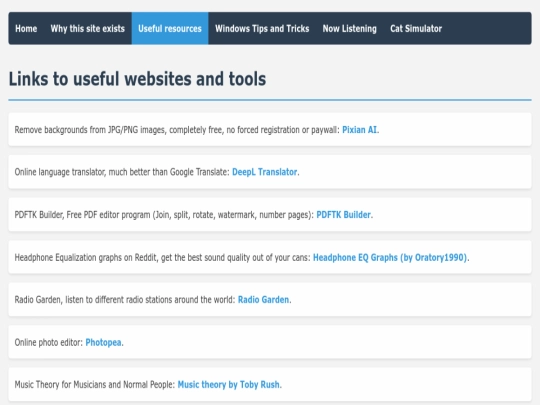The width and height of the screenshot is (540, 405).
Task: Click text 'Music Theory for Musicians and Normal People'
Action: [93, 384]
